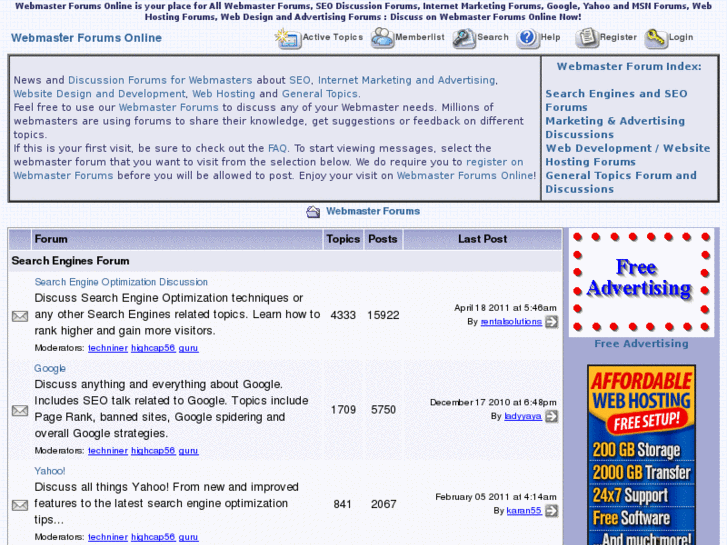Click envelope icon for Google forum
Viewport: 727px width, 545px height.
(x=19, y=411)
